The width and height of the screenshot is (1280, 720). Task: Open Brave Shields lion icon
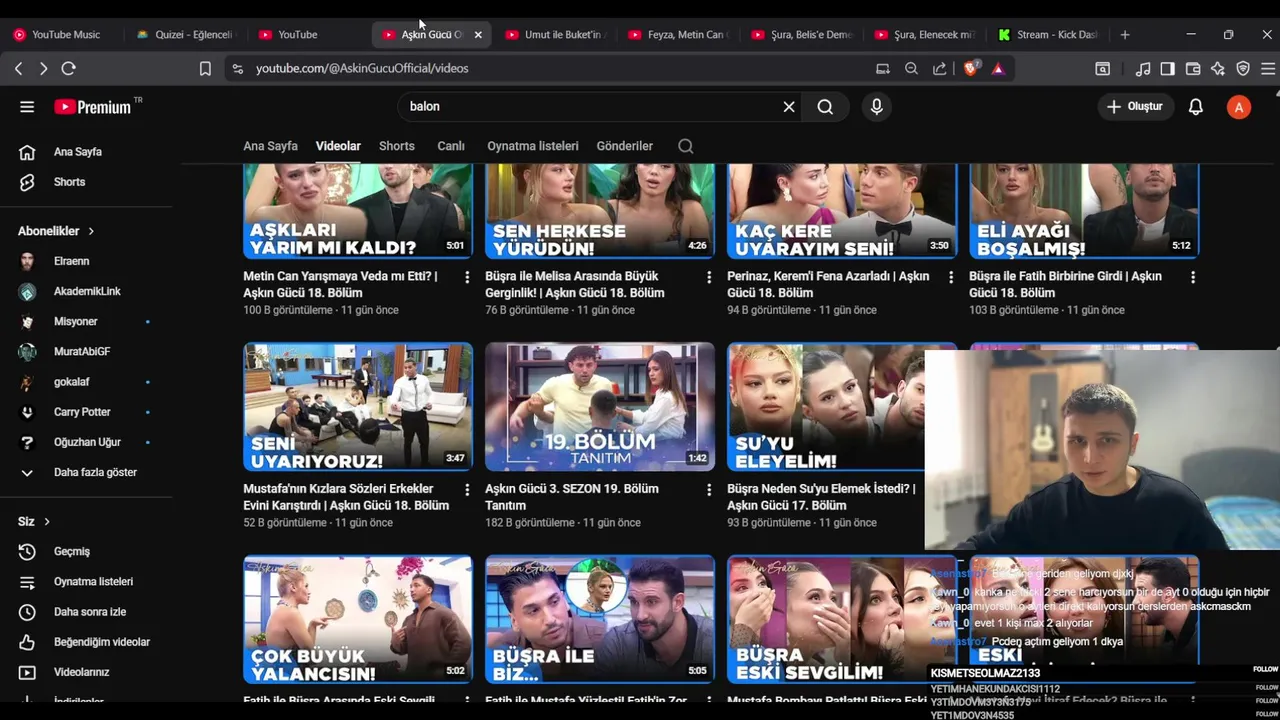click(x=970, y=68)
